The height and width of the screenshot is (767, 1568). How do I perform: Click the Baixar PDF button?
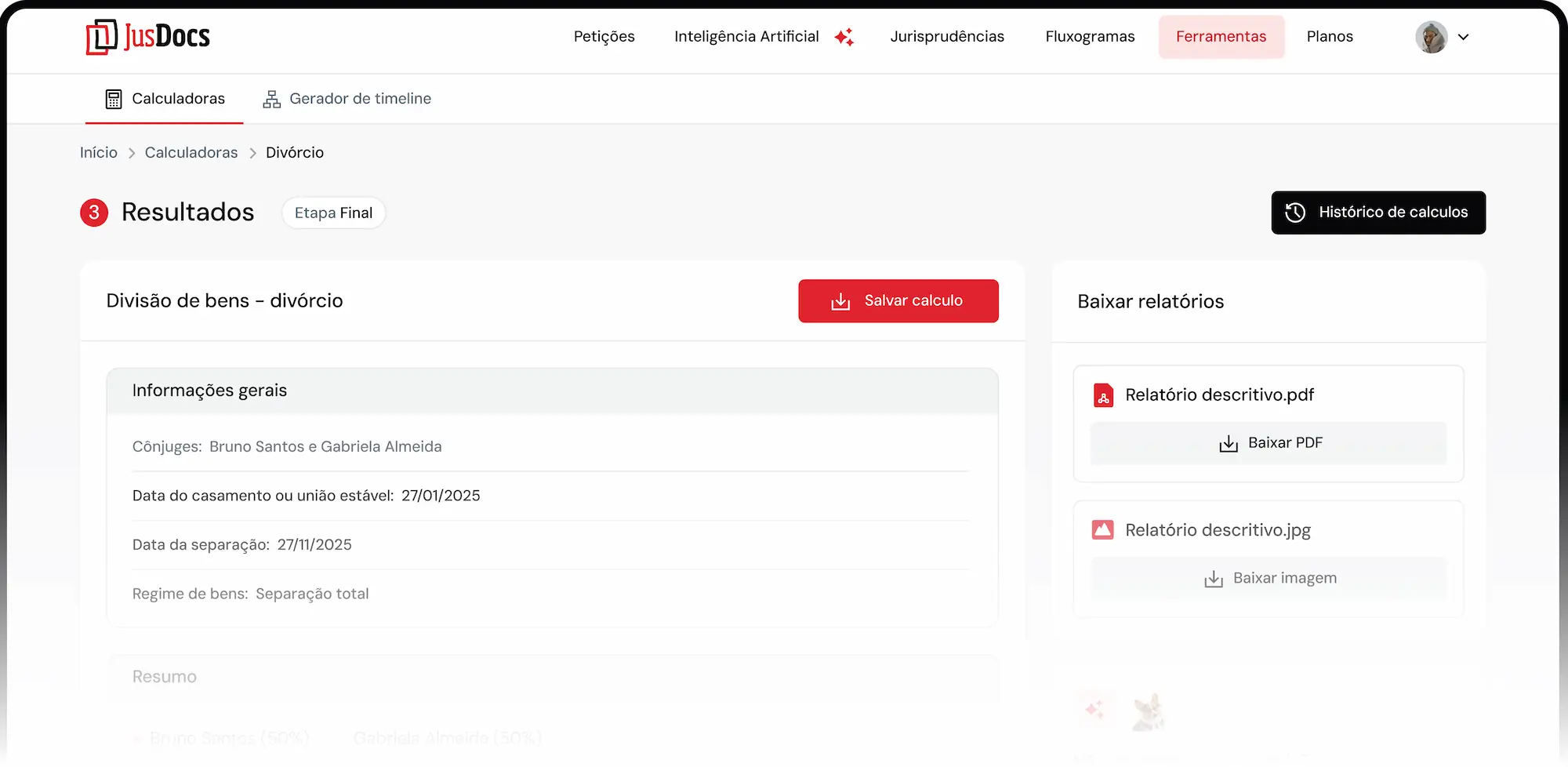[1268, 442]
